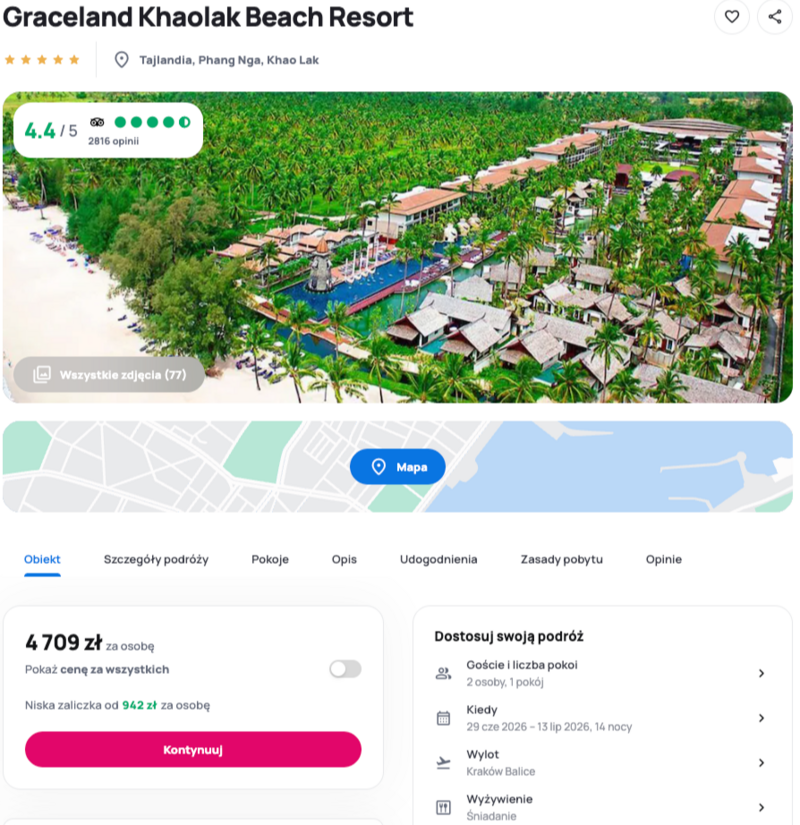Expand Goście i liczba pokoi chevron
Image resolution: width=800 pixels, height=825 pixels.
click(761, 673)
